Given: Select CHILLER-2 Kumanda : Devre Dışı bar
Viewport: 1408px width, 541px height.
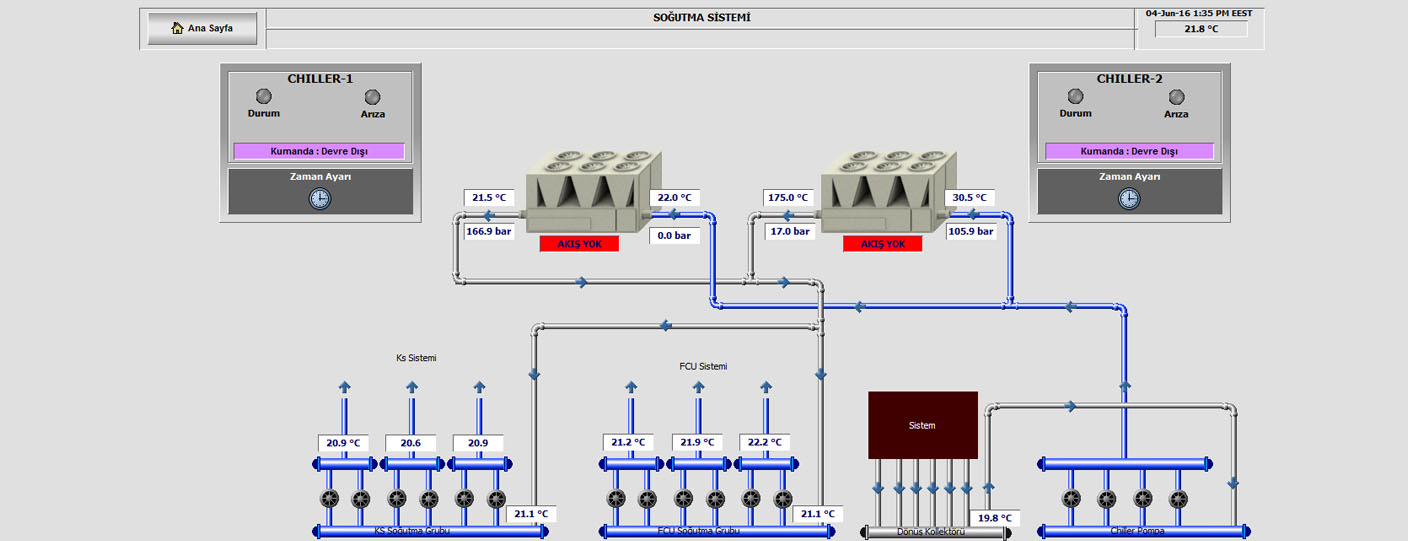Looking at the screenshot, I should (x=1129, y=151).
